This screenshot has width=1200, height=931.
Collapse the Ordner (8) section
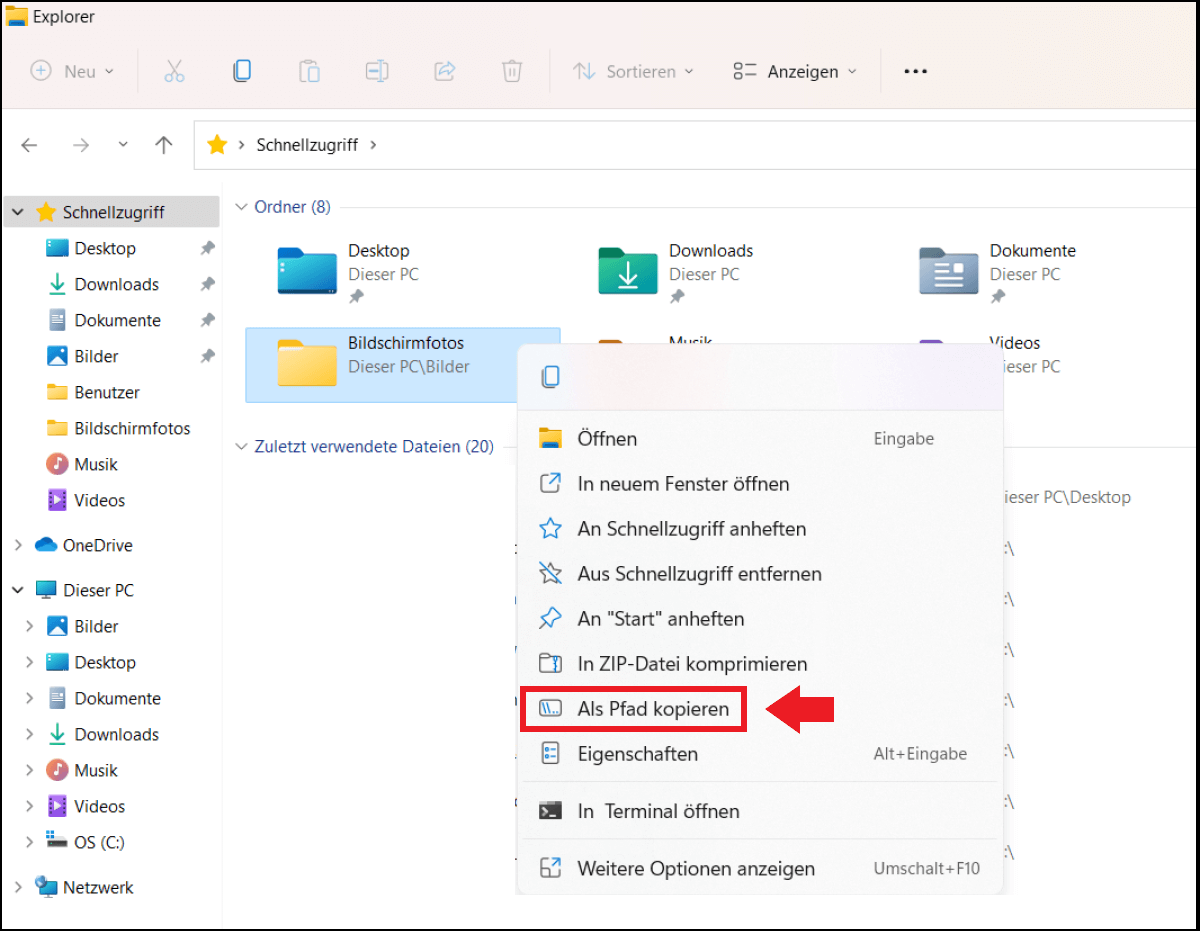coord(240,207)
